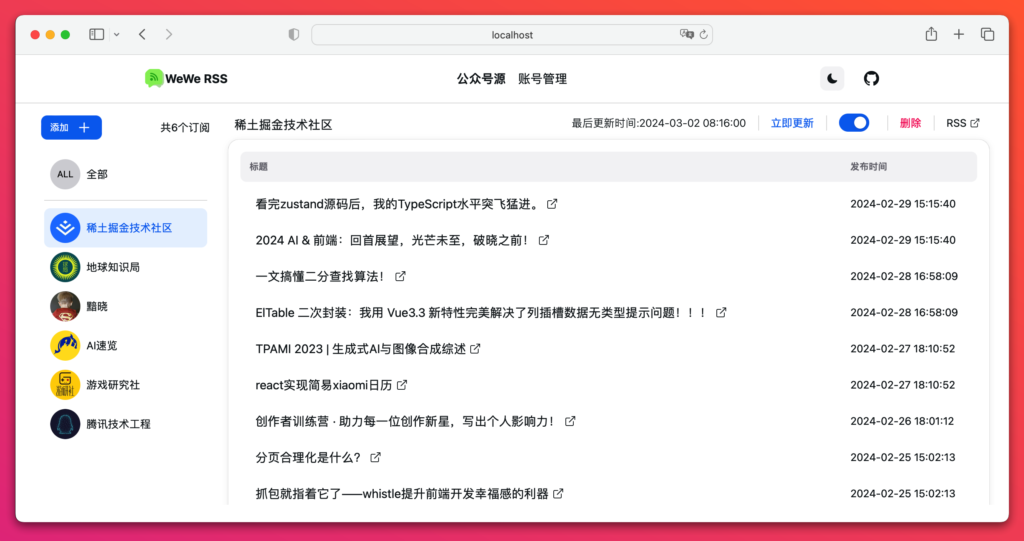The width and height of the screenshot is (1024, 541).
Task: Go back in browser history
Action: point(142,35)
